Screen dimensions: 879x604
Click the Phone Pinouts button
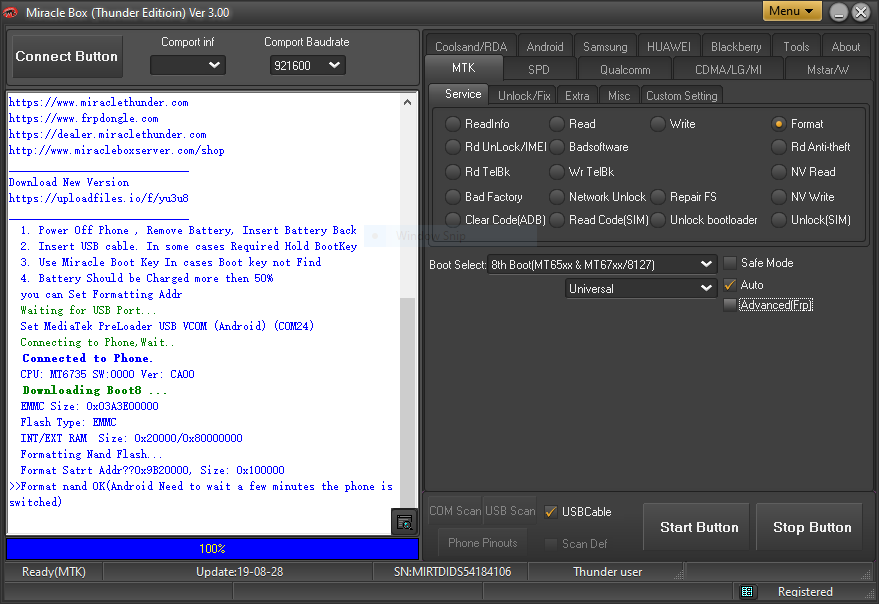(483, 543)
